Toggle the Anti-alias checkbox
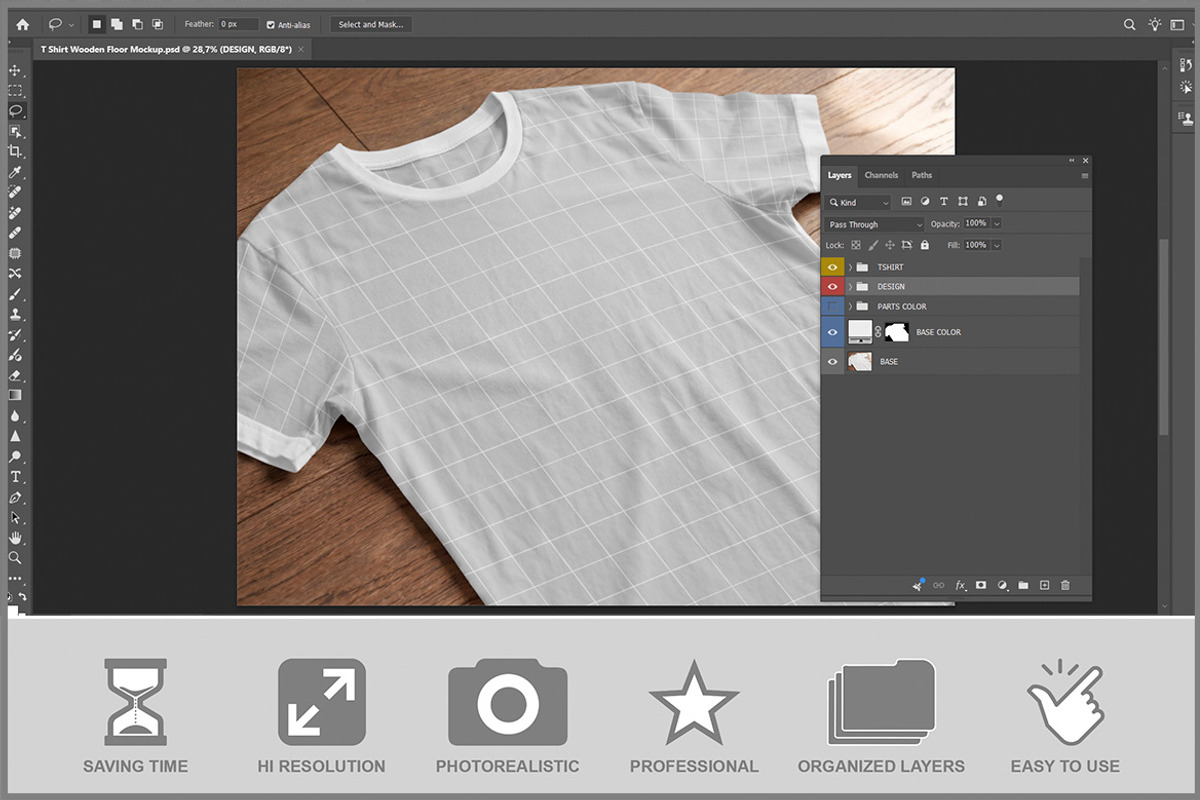The width and height of the screenshot is (1200, 800). point(271,24)
